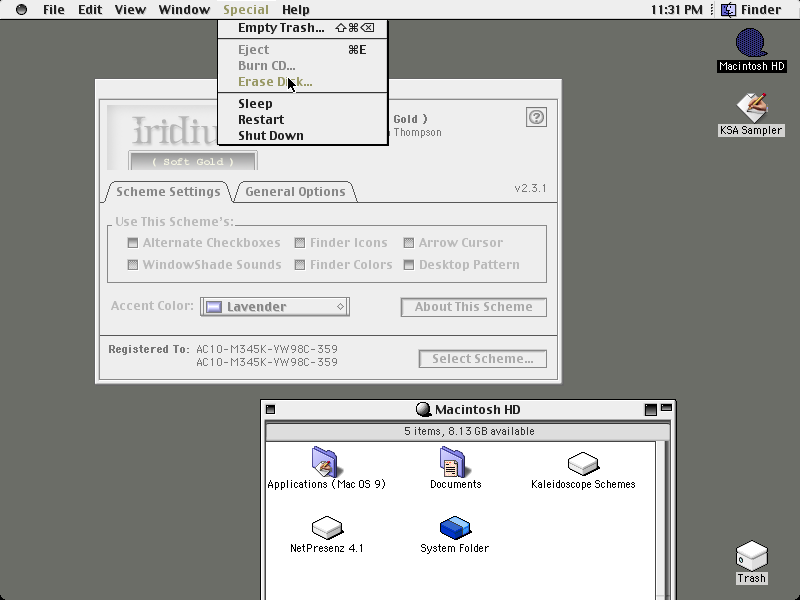Click the Macintosh HD window zoom box
Screen dimensions: 800x600
[x=650, y=409]
